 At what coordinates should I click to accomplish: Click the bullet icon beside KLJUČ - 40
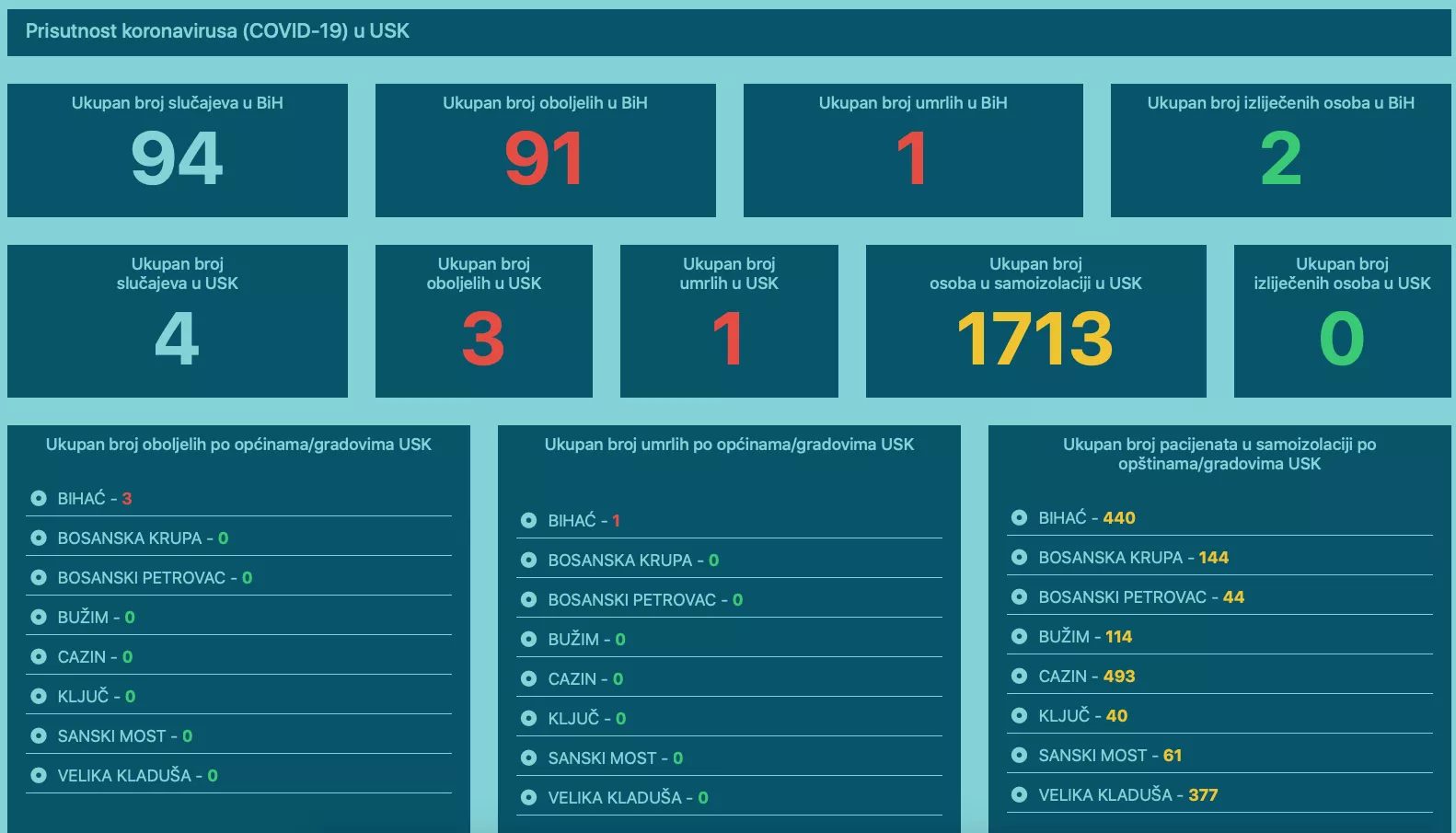(1019, 716)
